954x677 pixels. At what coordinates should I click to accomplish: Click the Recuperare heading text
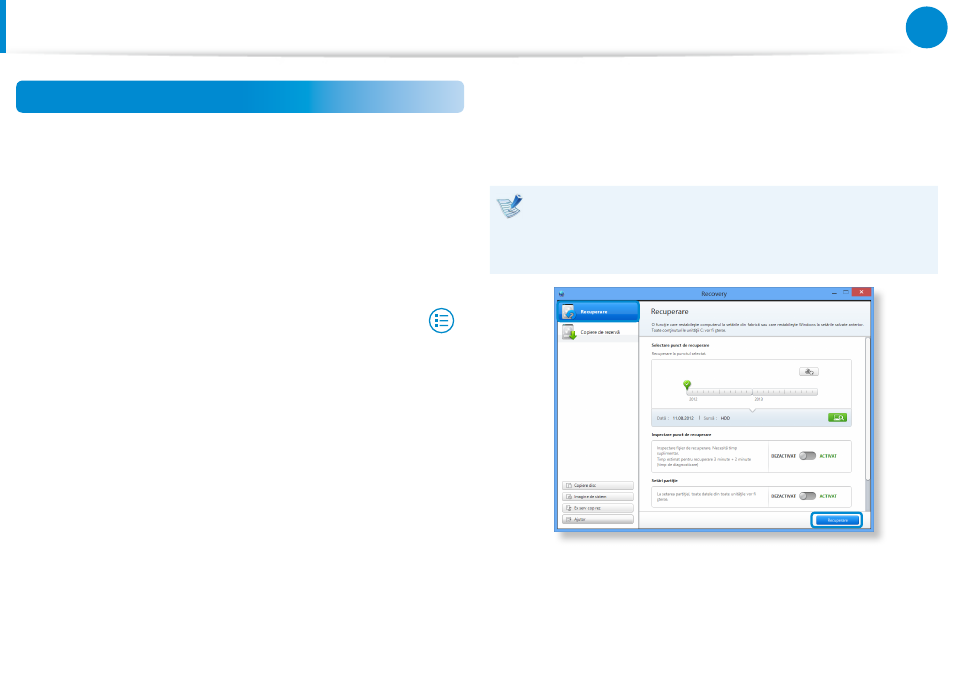[x=669, y=311]
